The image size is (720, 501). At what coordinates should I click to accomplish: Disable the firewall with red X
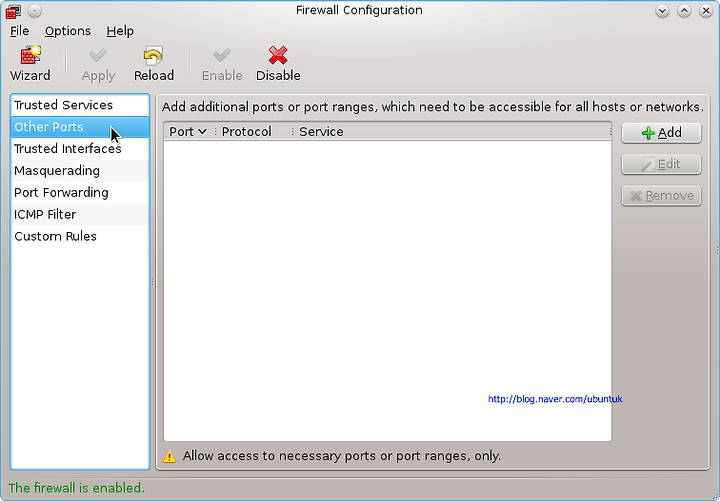click(x=278, y=64)
